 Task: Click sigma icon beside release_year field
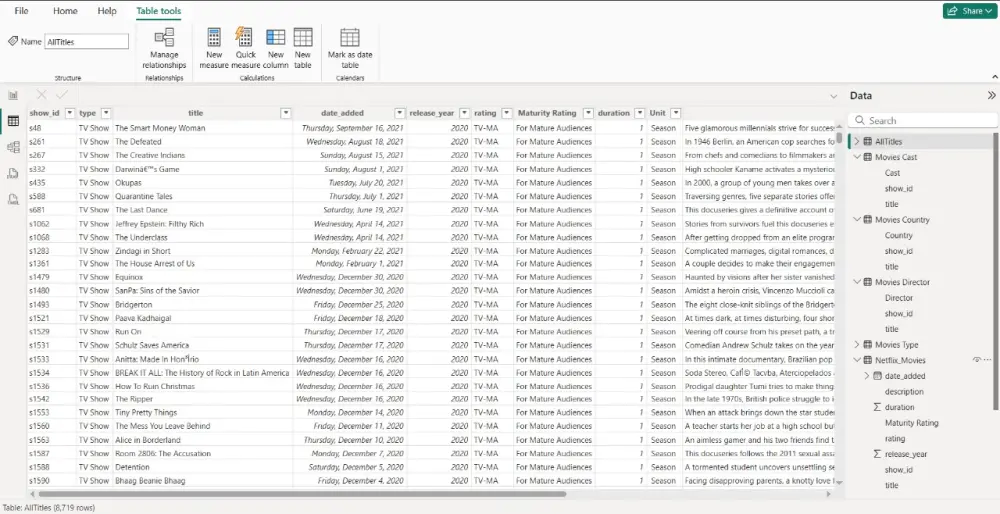[x=877, y=454]
